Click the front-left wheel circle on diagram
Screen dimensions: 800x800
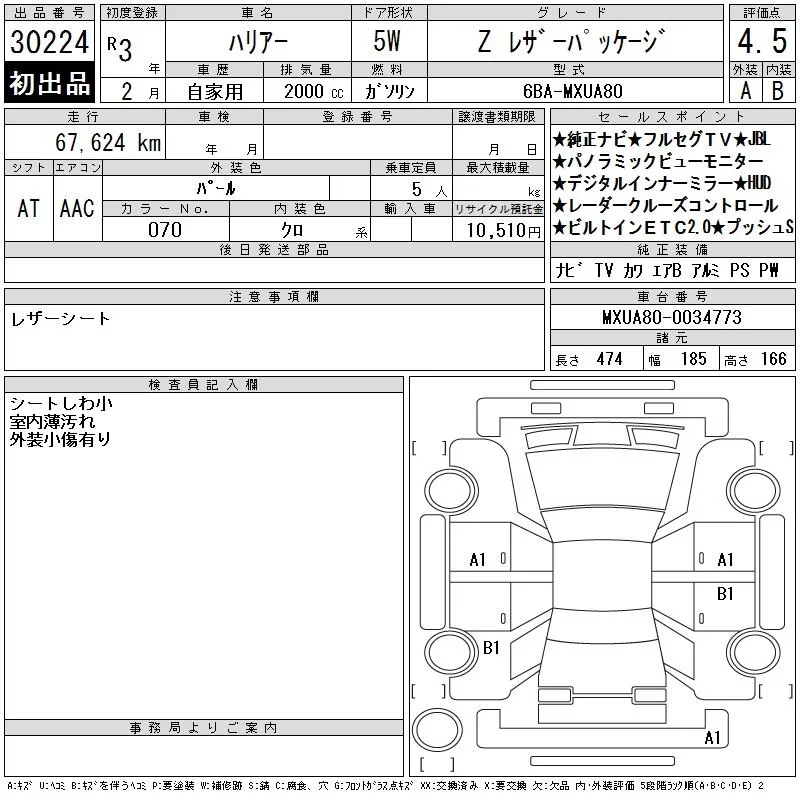(x=452, y=491)
